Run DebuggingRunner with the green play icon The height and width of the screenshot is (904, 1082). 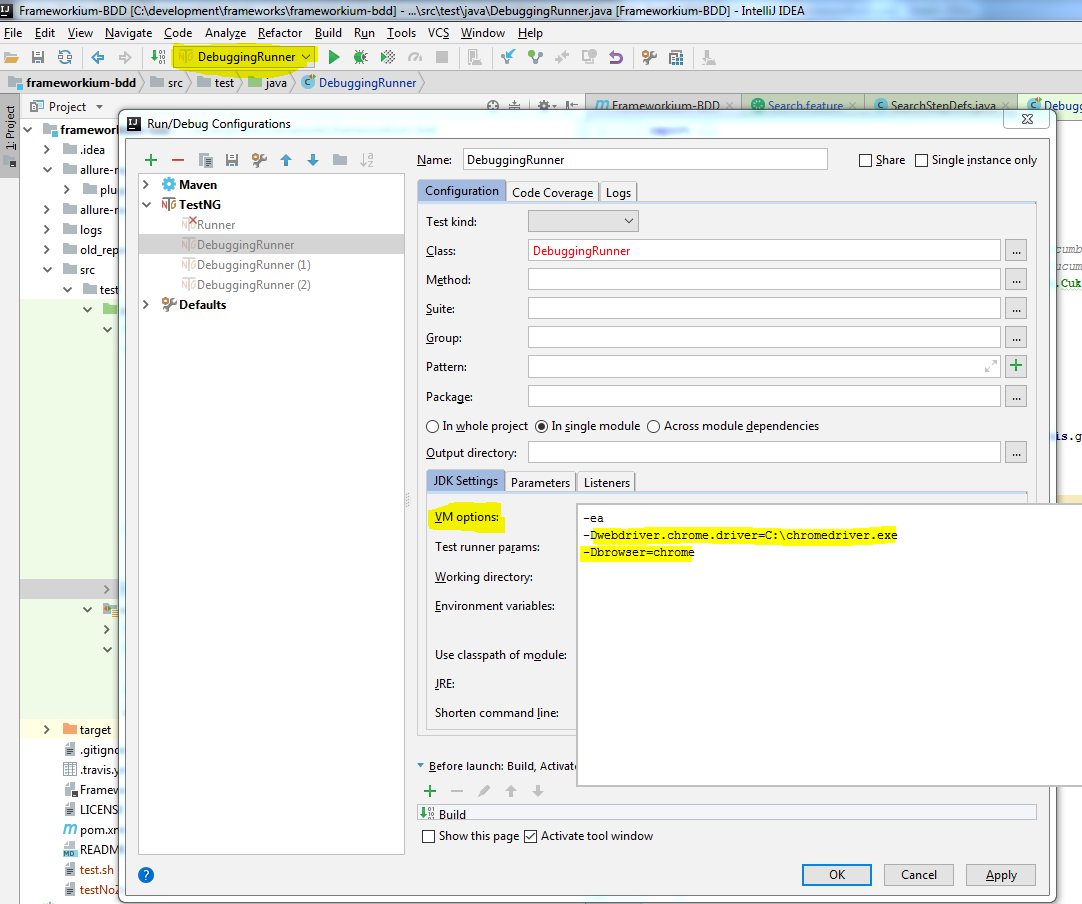click(334, 57)
